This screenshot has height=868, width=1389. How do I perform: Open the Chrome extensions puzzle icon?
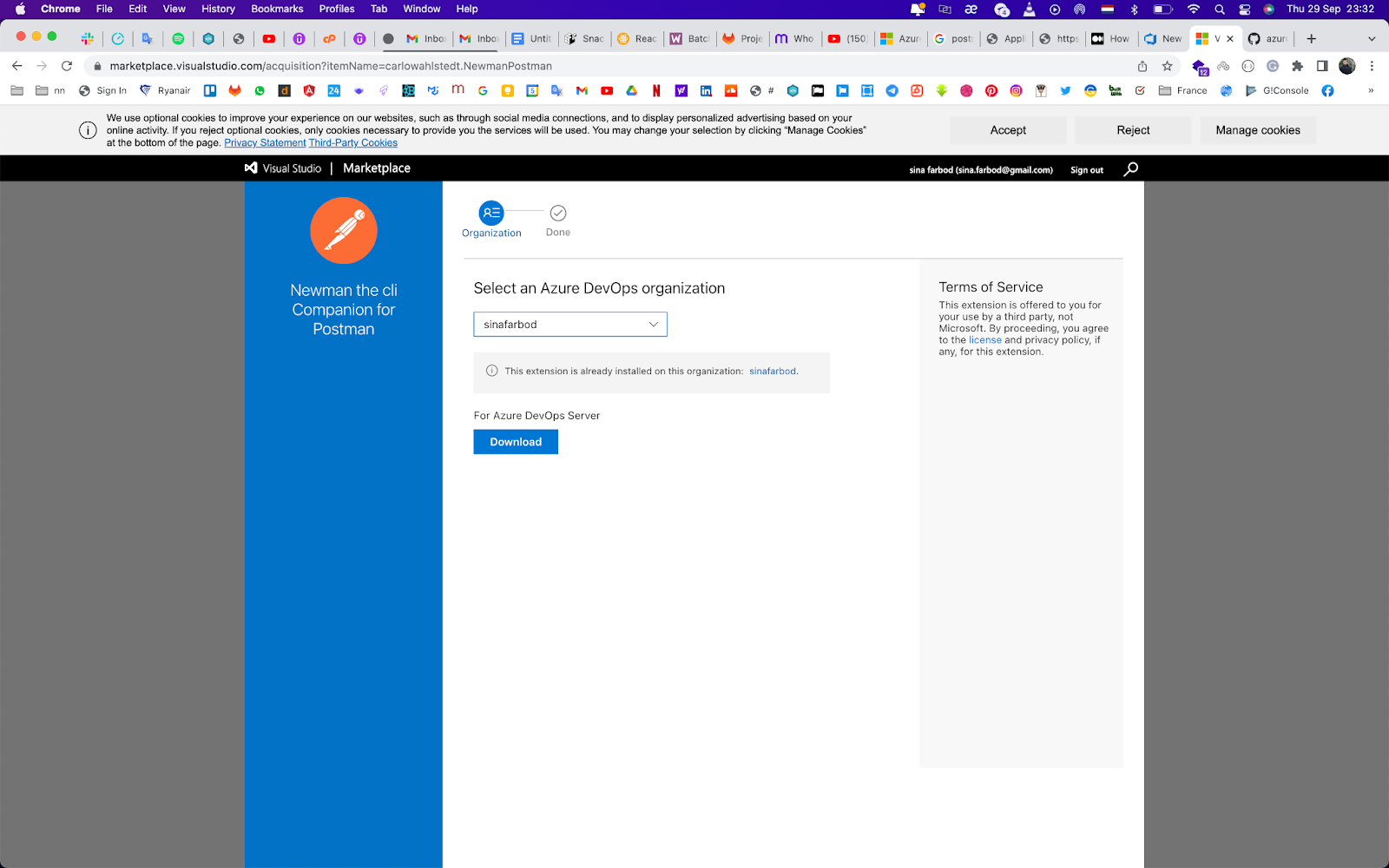click(1297, 66)
